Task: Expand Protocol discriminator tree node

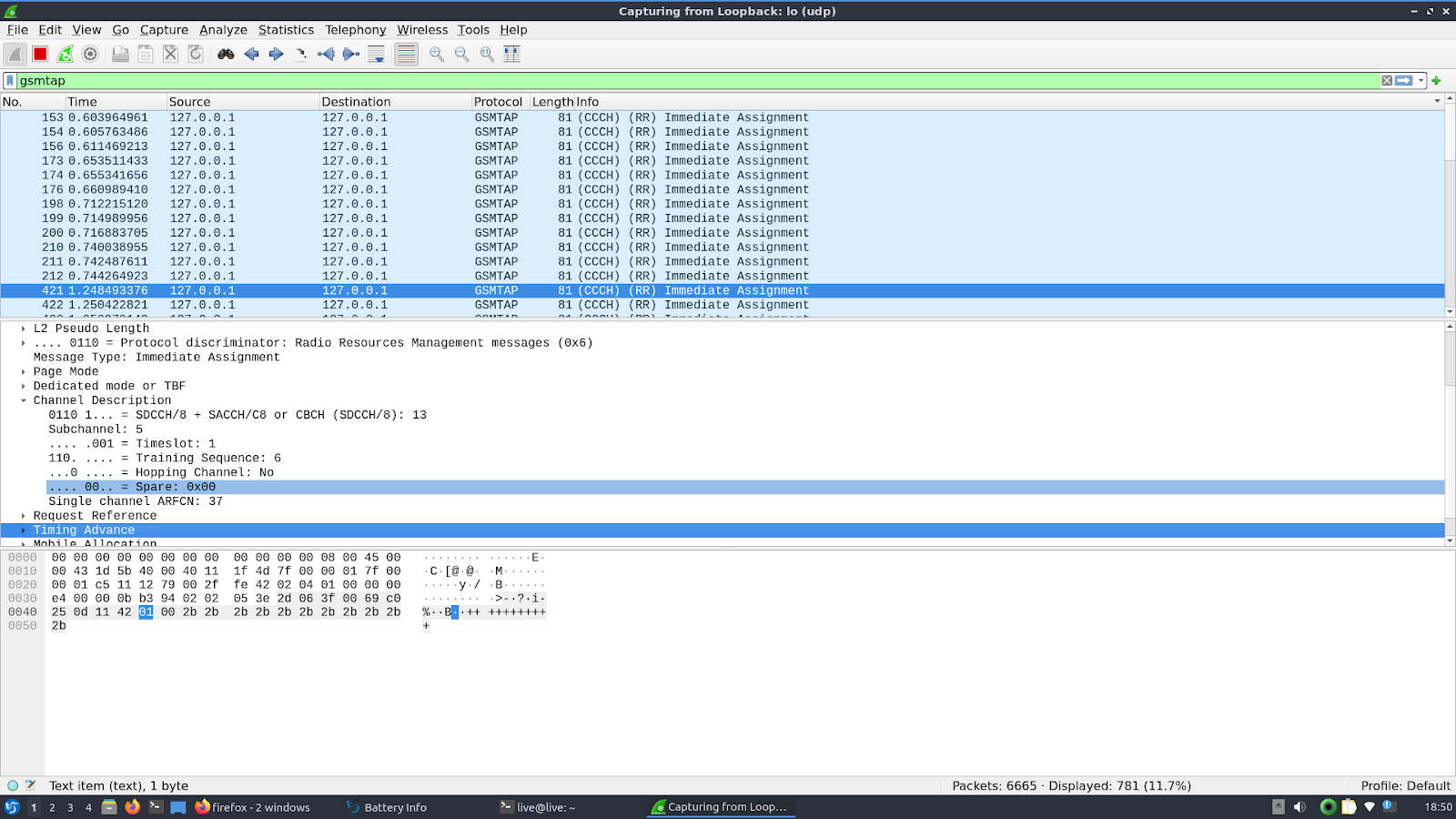Action: pos(24,343)
